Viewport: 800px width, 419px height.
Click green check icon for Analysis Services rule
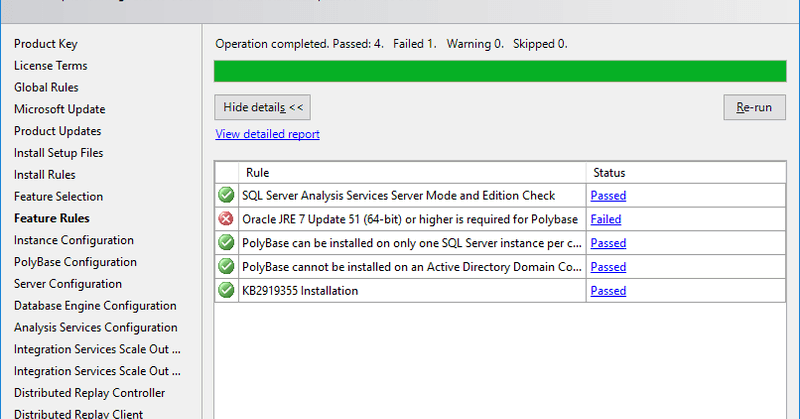pyautogui.click(x=226, y=195)
